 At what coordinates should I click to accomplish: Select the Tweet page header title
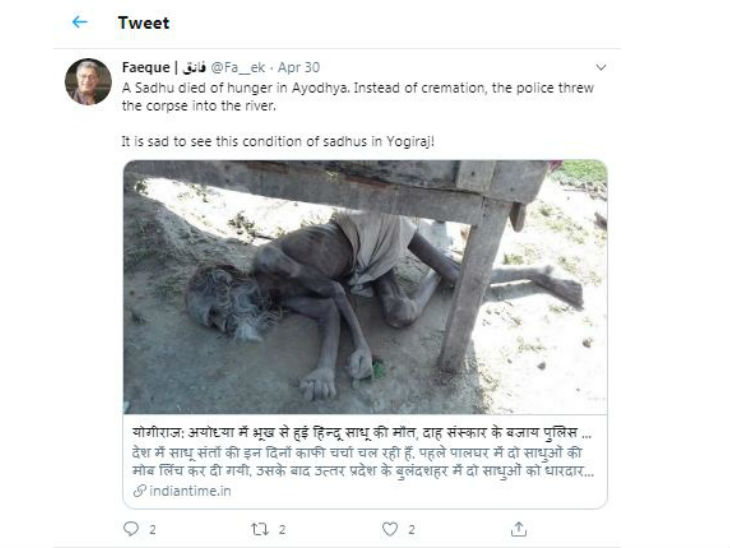tap(143, 23)
